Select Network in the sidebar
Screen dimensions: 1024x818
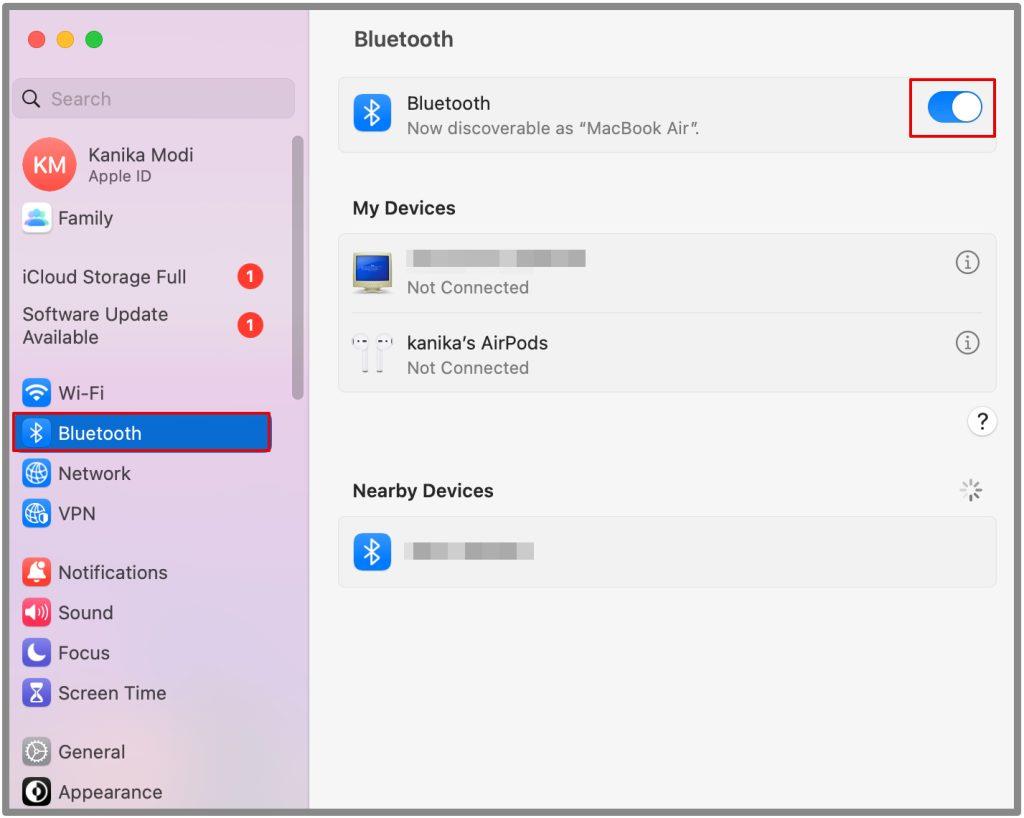[x=142, y=473]
